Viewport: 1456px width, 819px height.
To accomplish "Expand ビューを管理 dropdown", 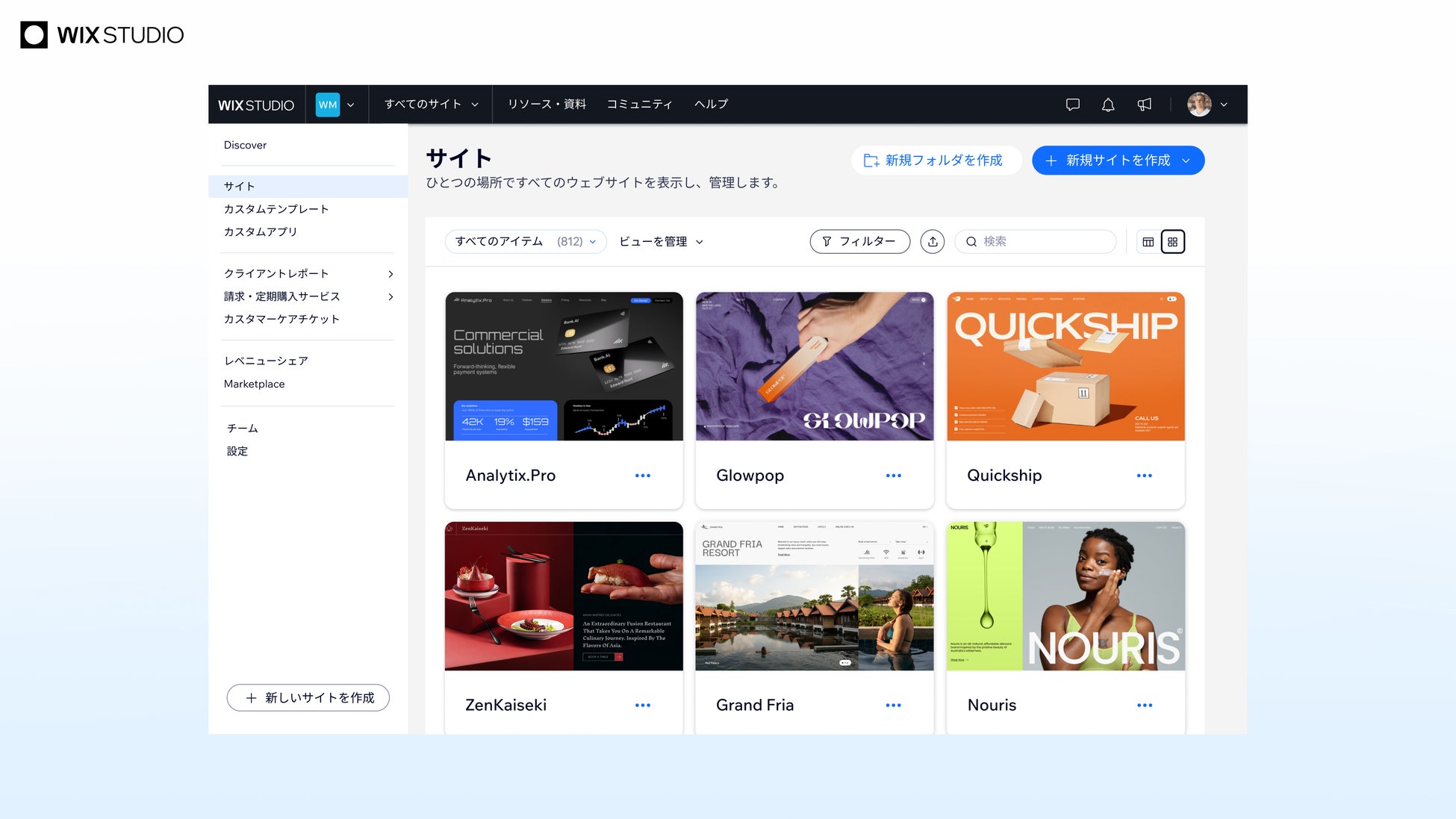I will [x=661, y=242].
